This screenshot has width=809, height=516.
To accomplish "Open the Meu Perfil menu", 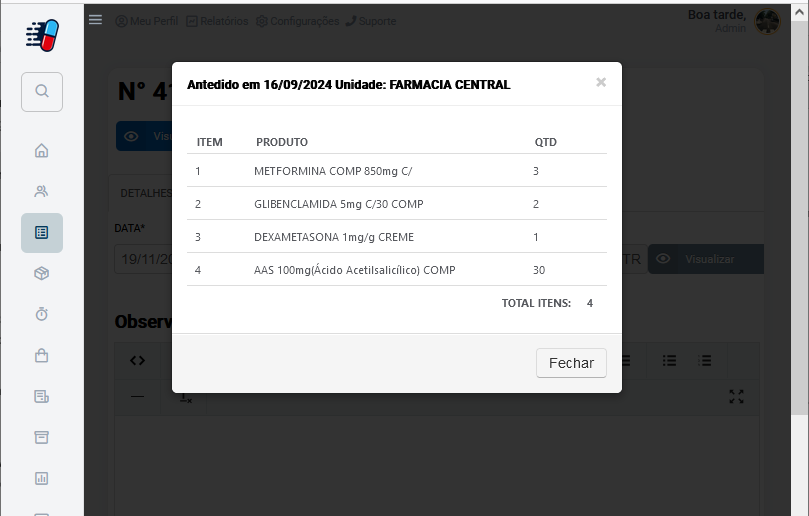I will pos(147,21).
